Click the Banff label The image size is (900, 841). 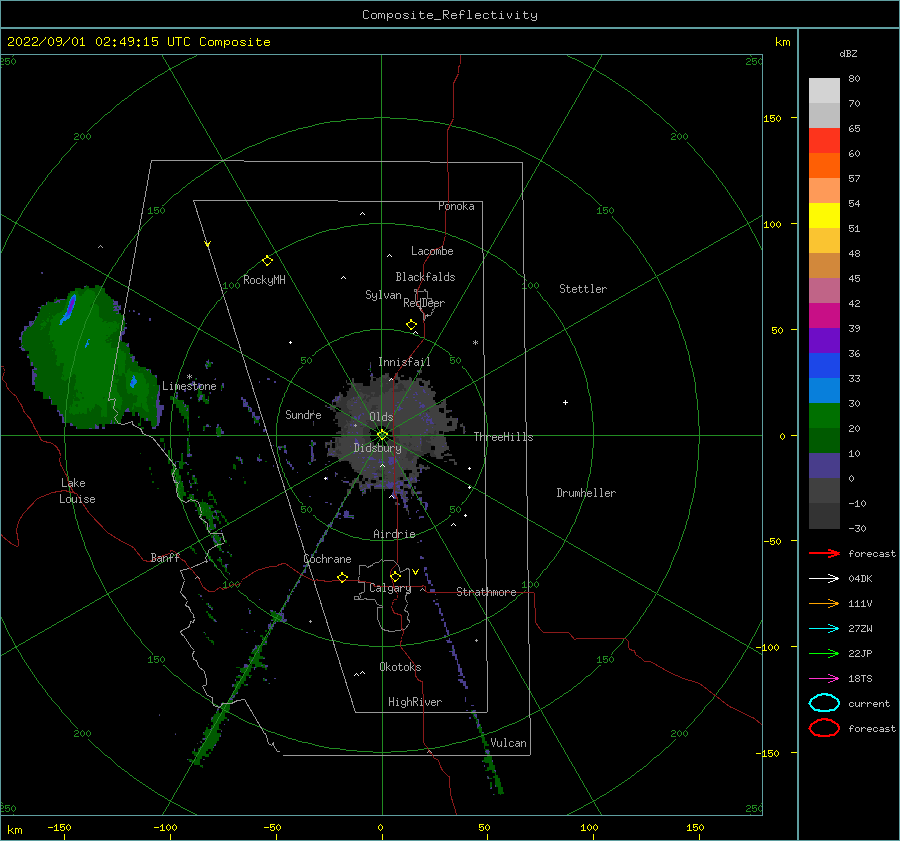165,557
